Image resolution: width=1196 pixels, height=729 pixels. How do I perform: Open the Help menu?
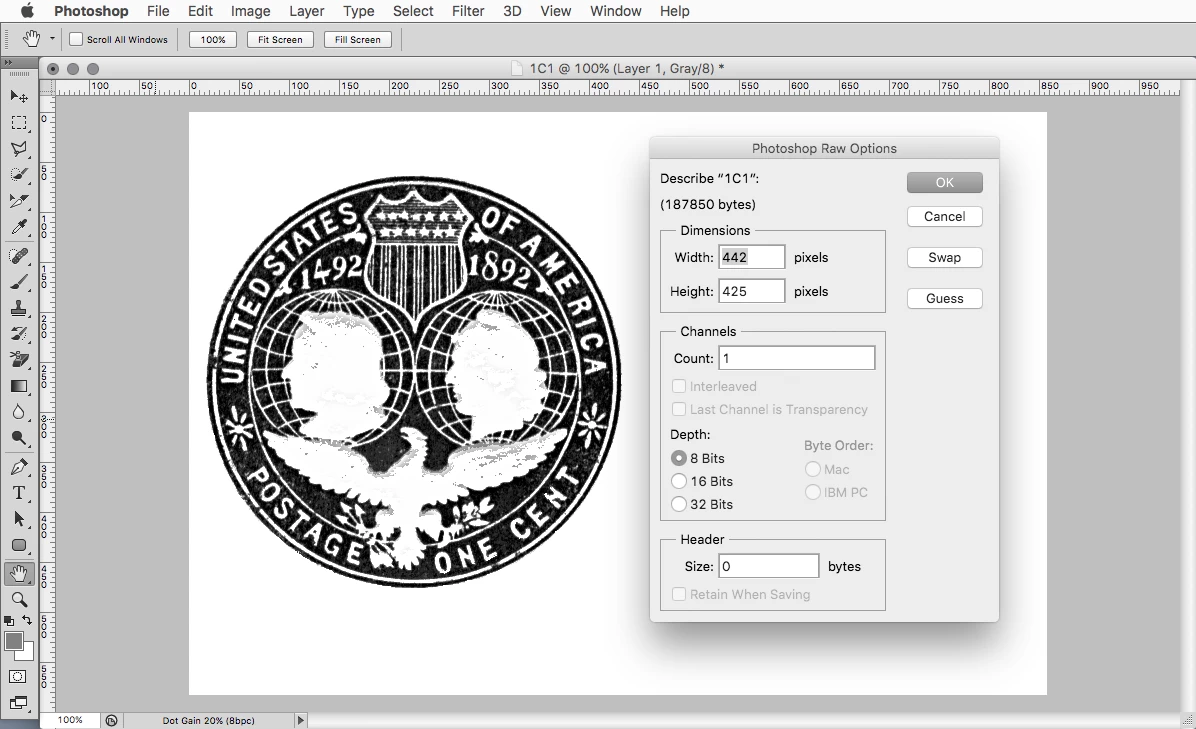(674, 11)
